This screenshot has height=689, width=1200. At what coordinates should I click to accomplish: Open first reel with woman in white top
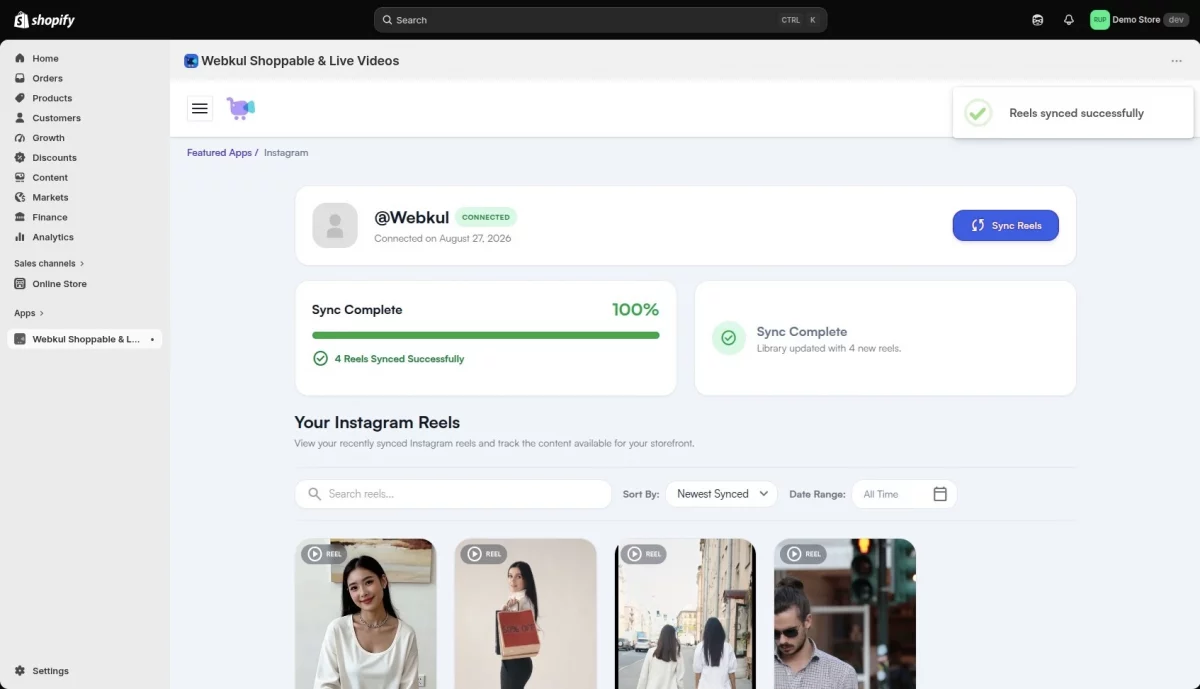coord(366,614)
